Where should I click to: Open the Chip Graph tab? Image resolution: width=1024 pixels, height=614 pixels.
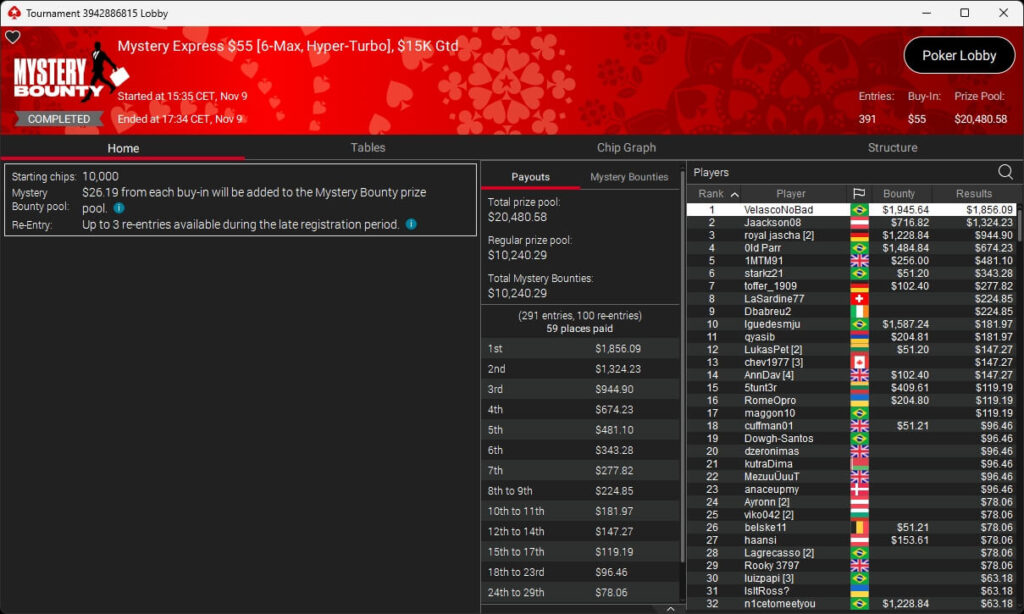[626, 147]
